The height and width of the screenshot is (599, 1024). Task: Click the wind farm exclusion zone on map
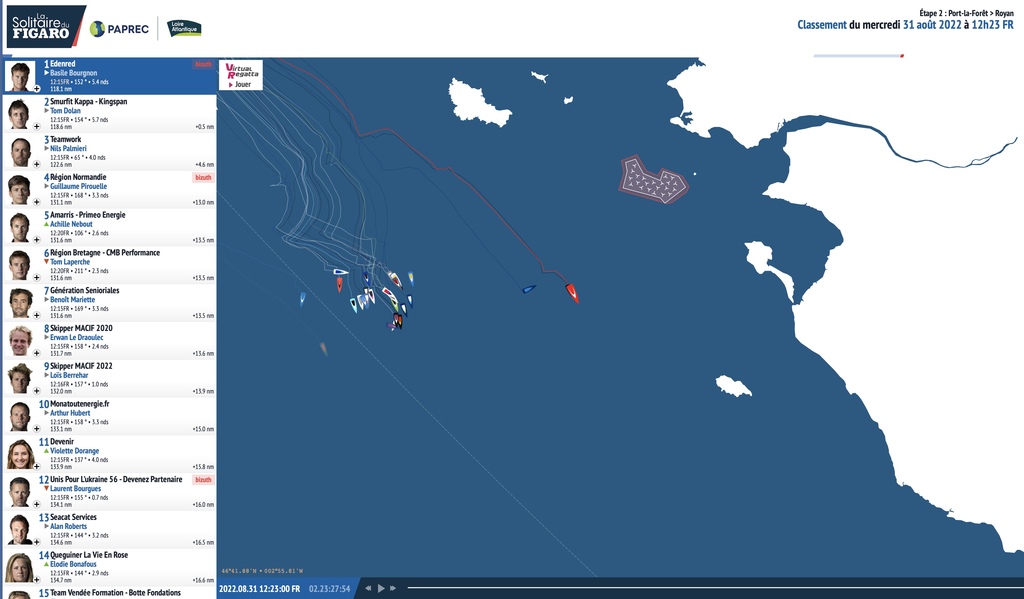coord(653,179)
